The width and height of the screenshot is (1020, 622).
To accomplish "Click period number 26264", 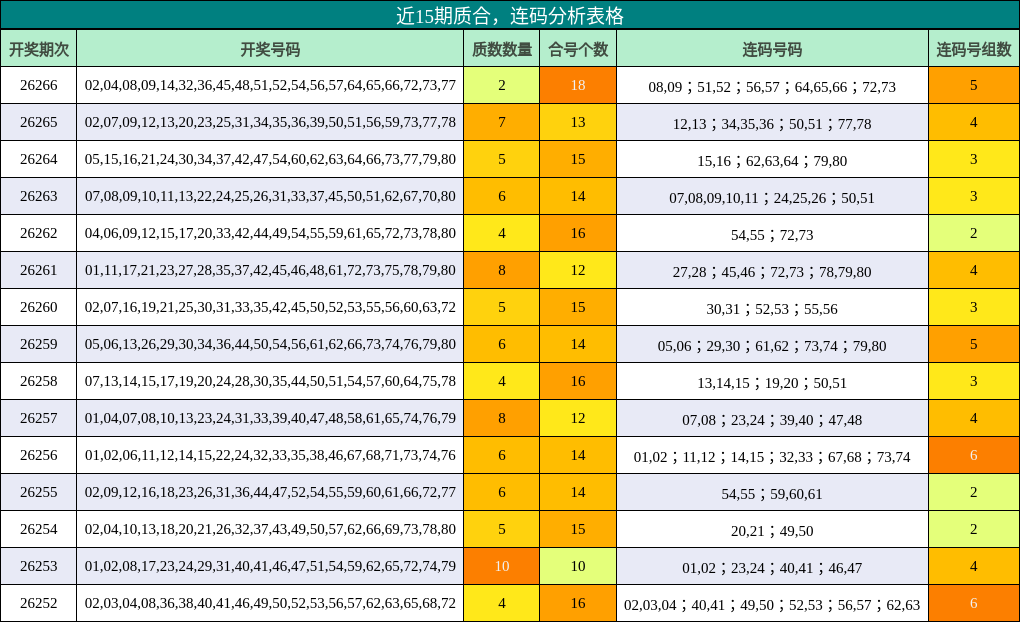I will (x=38, y=159).
